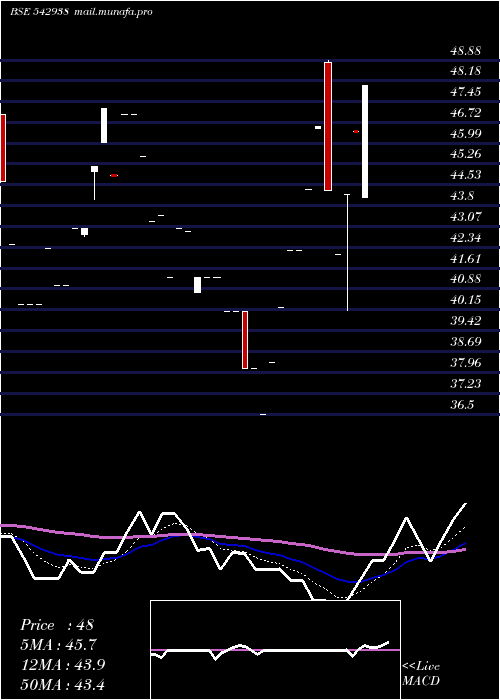Image resolution: width=500 pixels, height=700 pixels.
Task: Select the 47.45 price axis label
Action: tap(466, 92)
